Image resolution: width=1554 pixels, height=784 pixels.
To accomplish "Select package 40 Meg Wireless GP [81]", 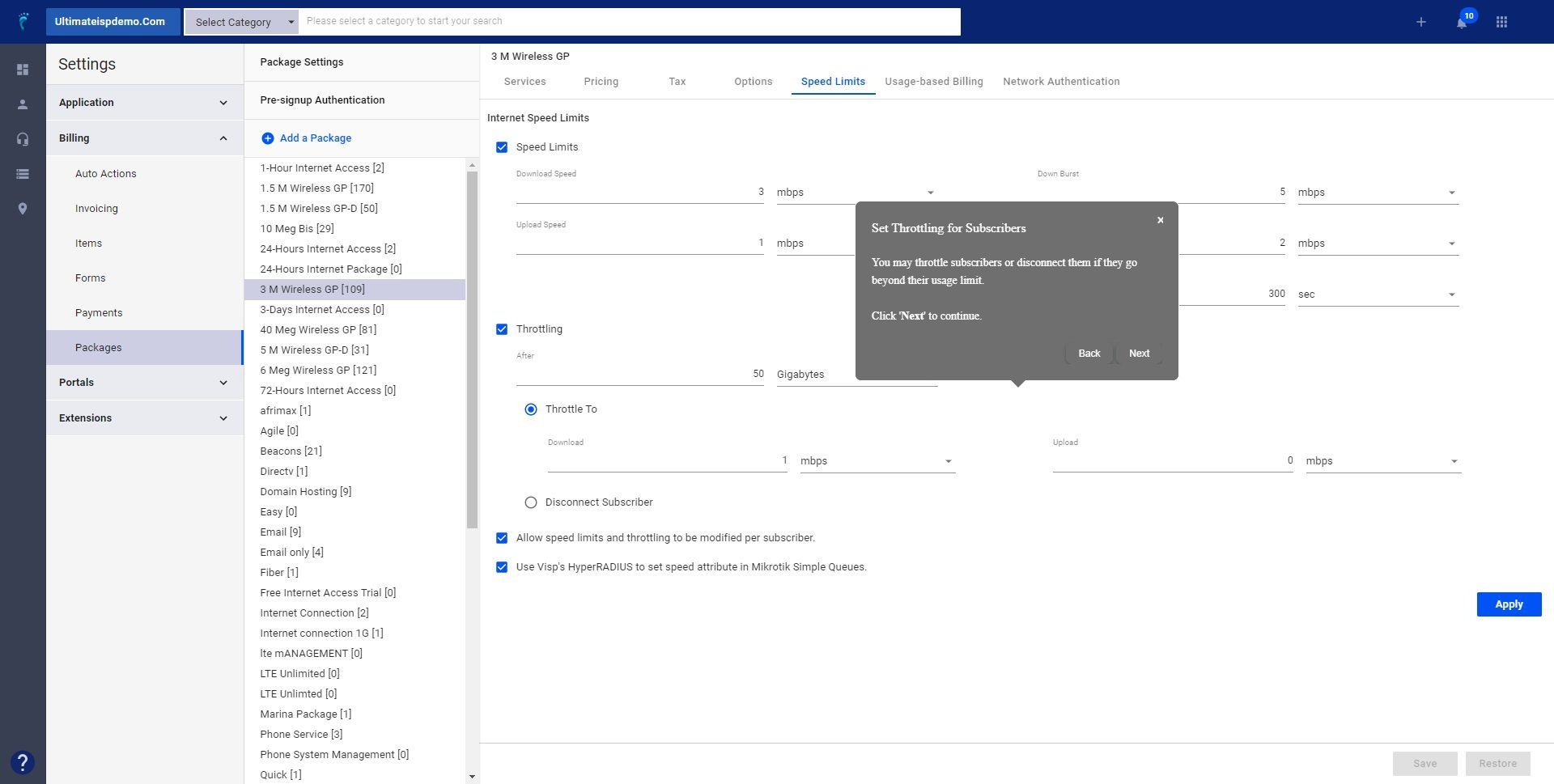I will tap(355, 330).
